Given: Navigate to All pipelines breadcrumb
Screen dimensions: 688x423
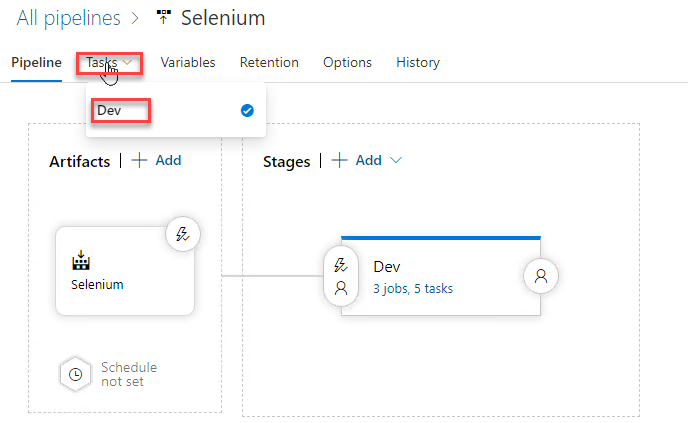Looking at the screenshot, I should [x=68, y=18].
